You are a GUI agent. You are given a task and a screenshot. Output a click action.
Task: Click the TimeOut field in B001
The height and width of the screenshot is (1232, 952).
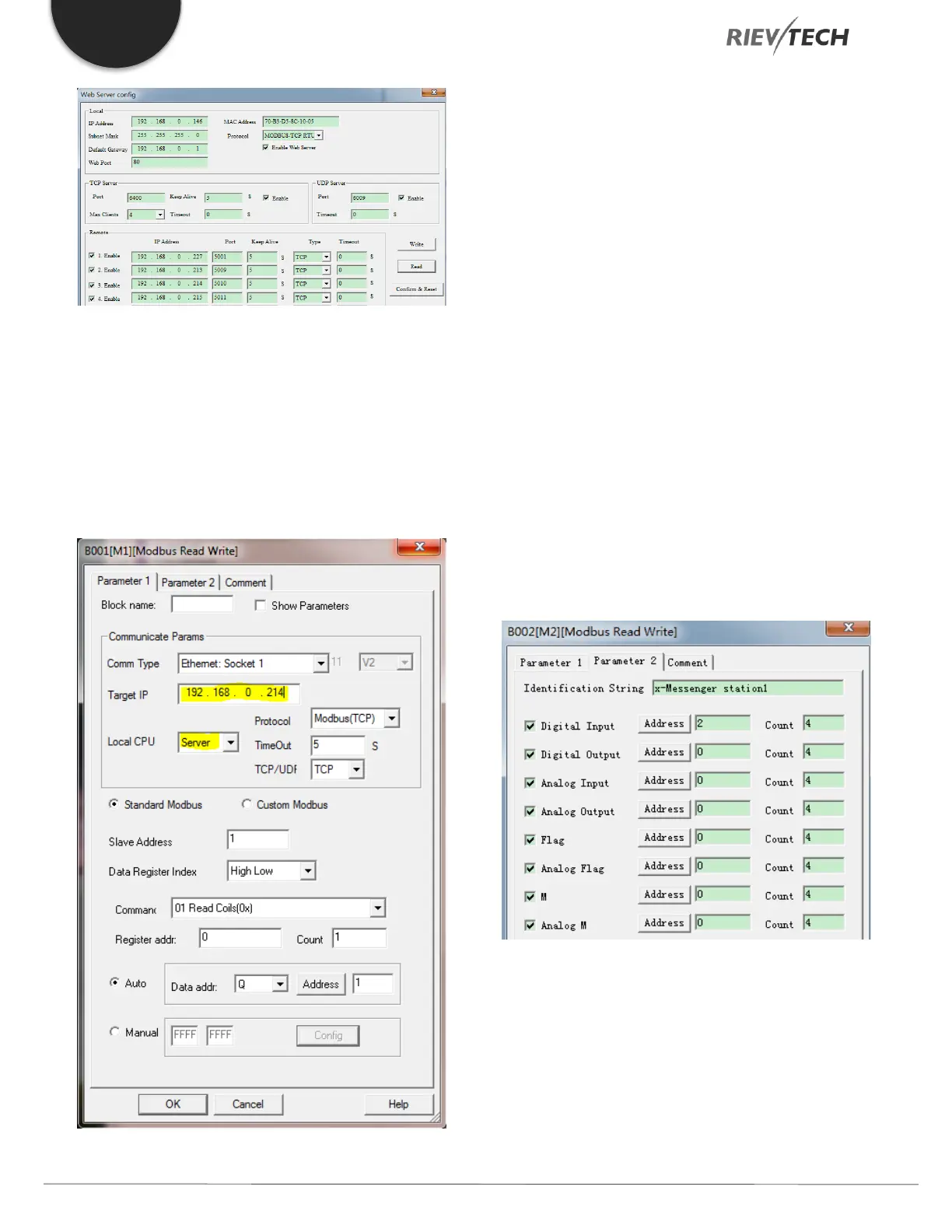(x=338, y=745)
